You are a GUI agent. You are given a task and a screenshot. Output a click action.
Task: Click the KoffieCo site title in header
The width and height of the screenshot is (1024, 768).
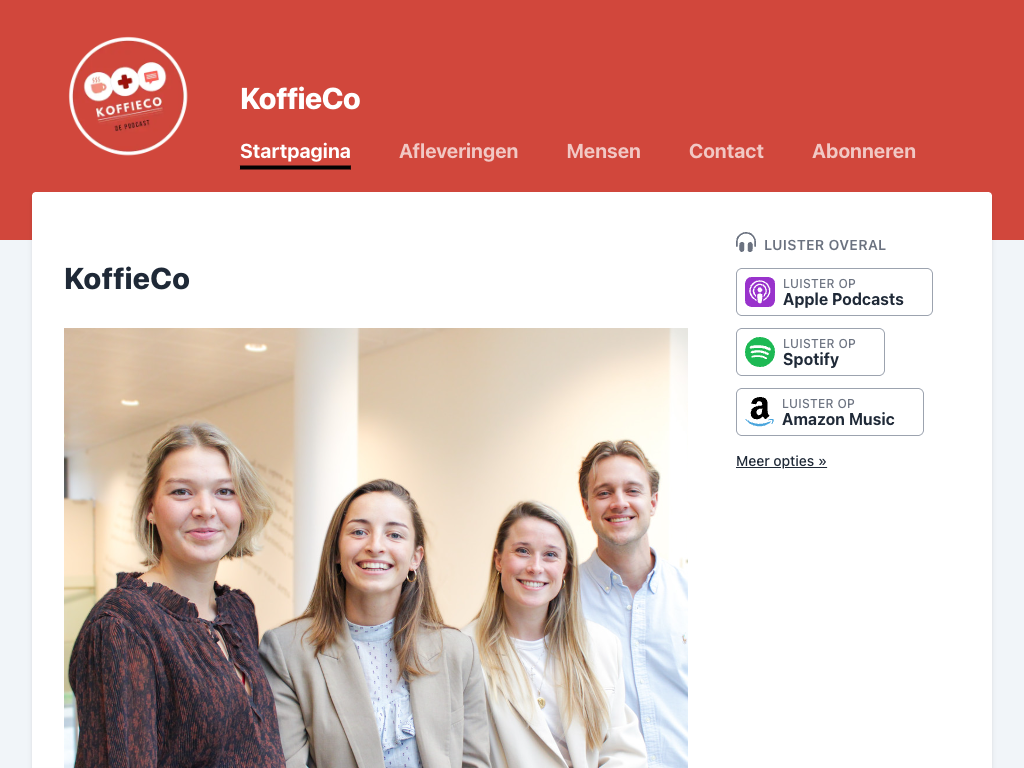[300, 99]
